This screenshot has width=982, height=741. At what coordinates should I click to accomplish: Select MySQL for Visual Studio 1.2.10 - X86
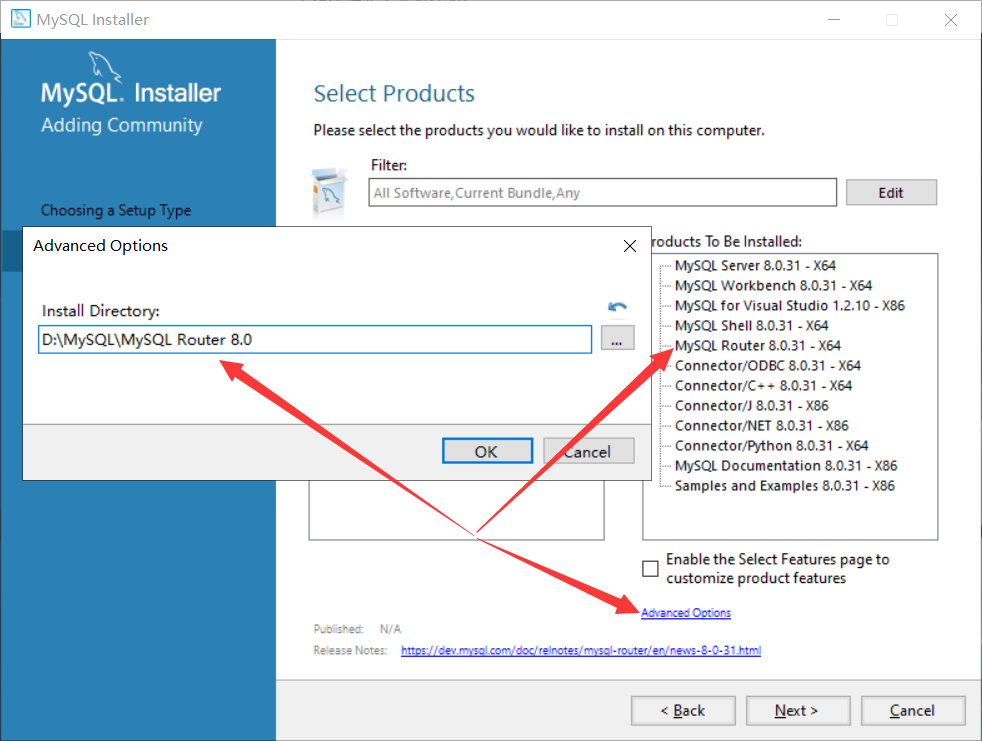pos(790,306)
